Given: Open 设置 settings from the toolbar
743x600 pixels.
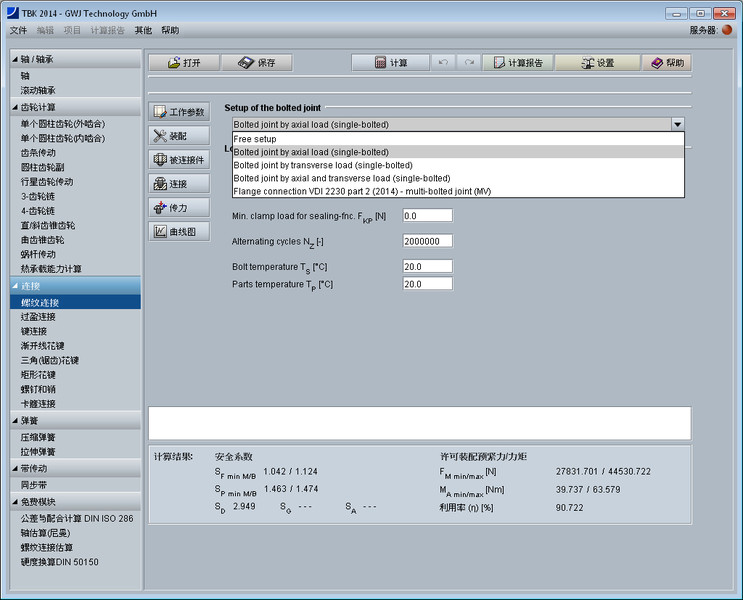Looking at the screenshot, I should [596, 62].
